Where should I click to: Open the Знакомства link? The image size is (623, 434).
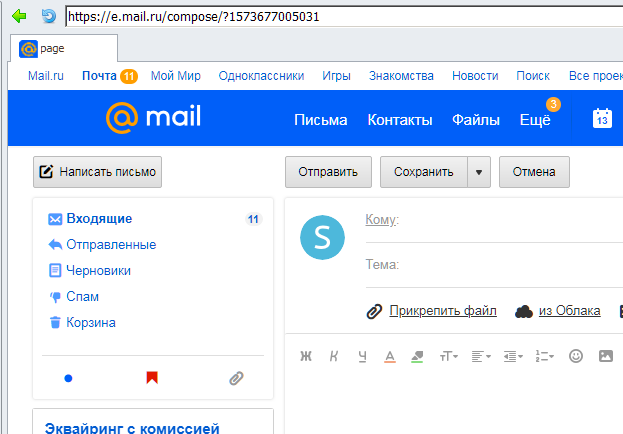[401, 76]
